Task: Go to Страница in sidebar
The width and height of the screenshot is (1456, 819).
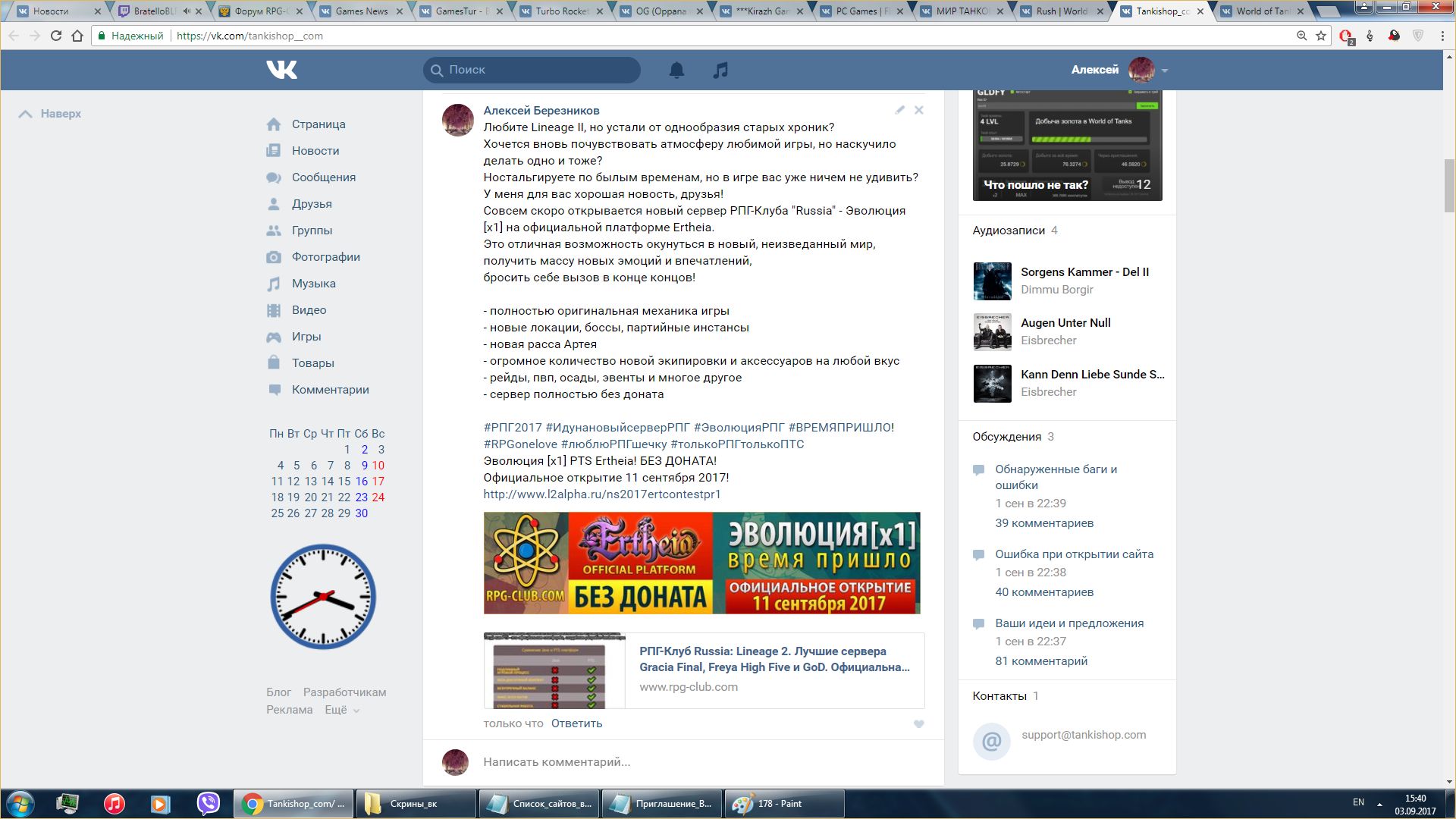Action: tap(318, 124)
